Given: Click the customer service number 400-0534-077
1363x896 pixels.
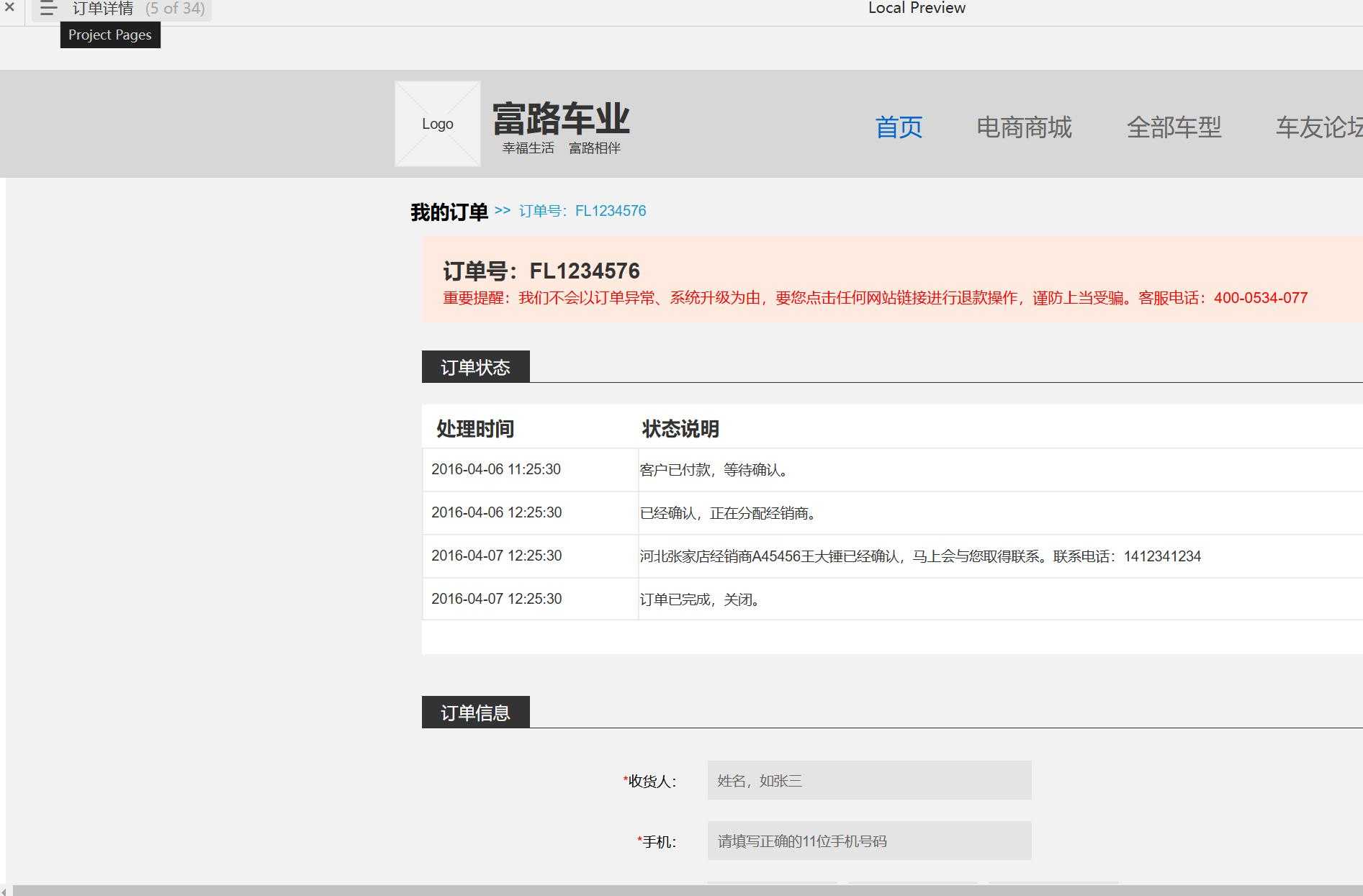Looking at the screenshot, I should tap(1259, 298).
